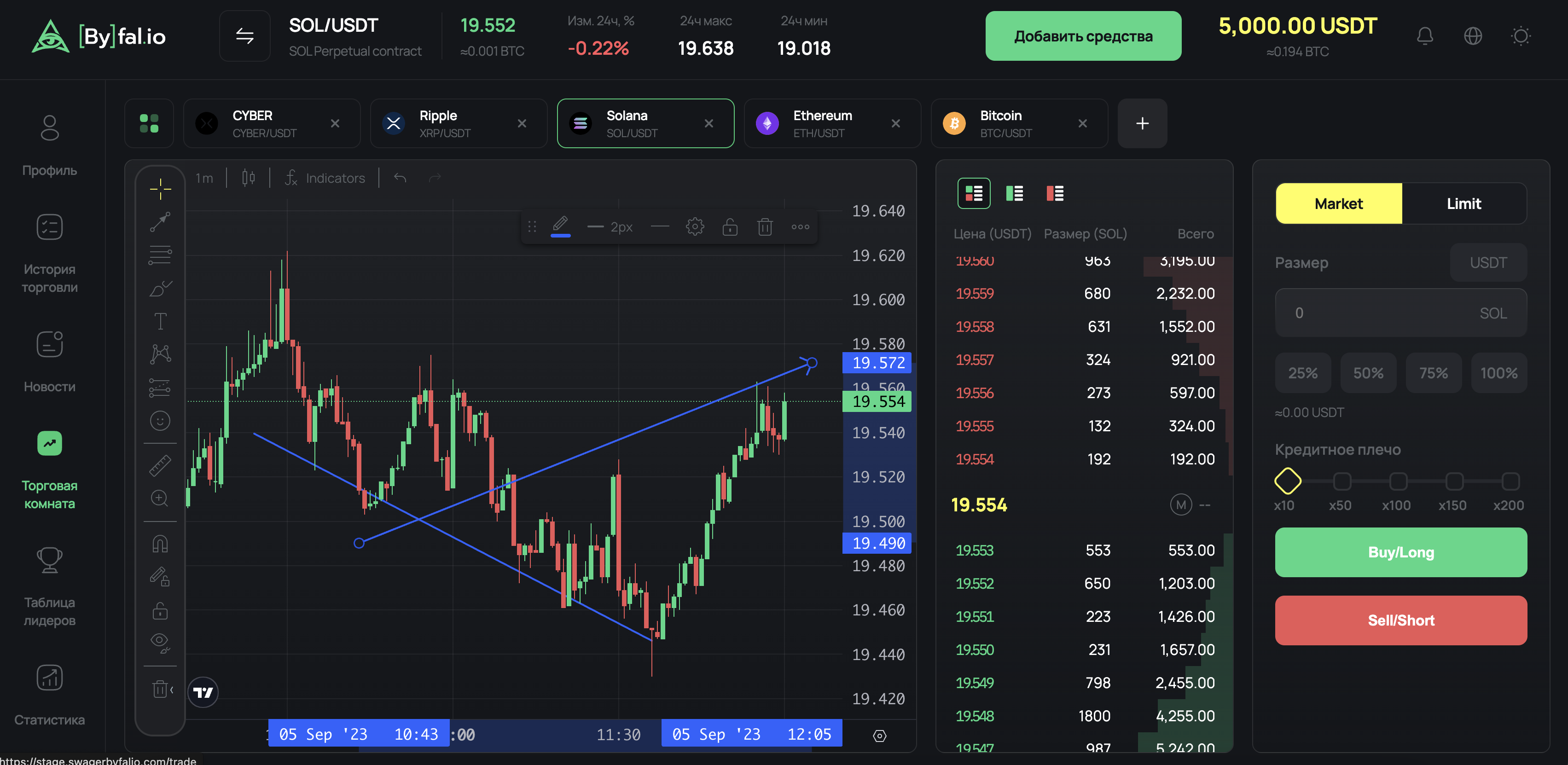Open the Профиль sidebar page

point(49,145)
